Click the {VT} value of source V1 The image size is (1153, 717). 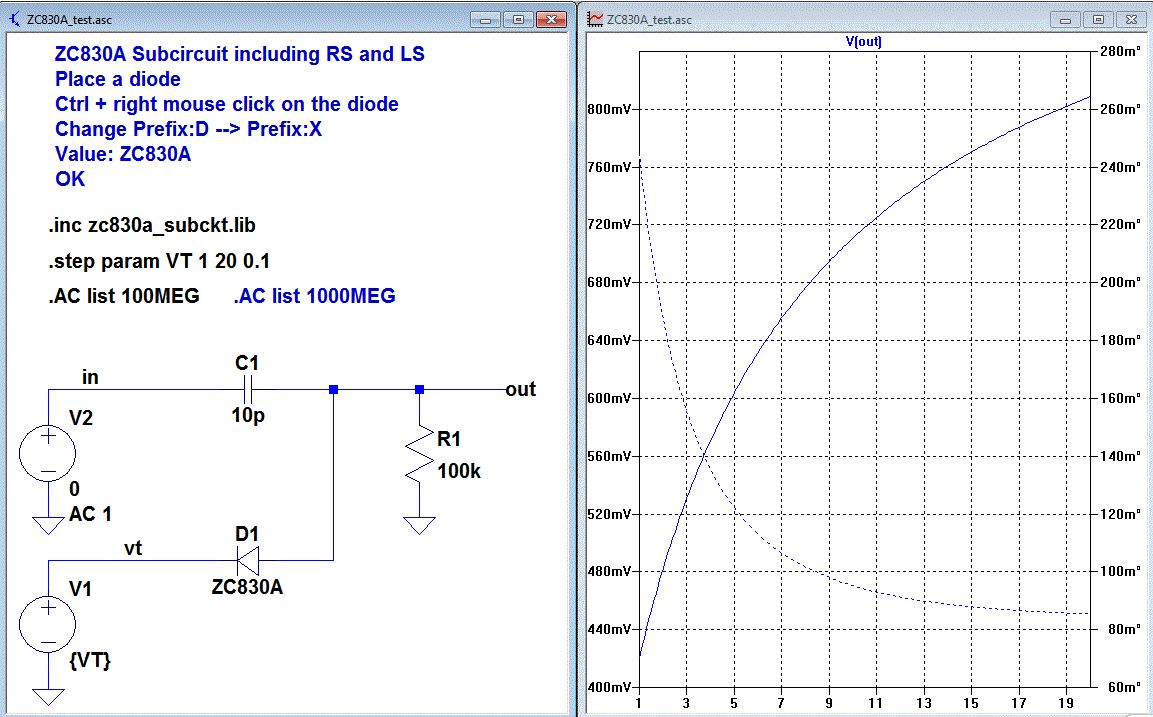click(89, 661)
